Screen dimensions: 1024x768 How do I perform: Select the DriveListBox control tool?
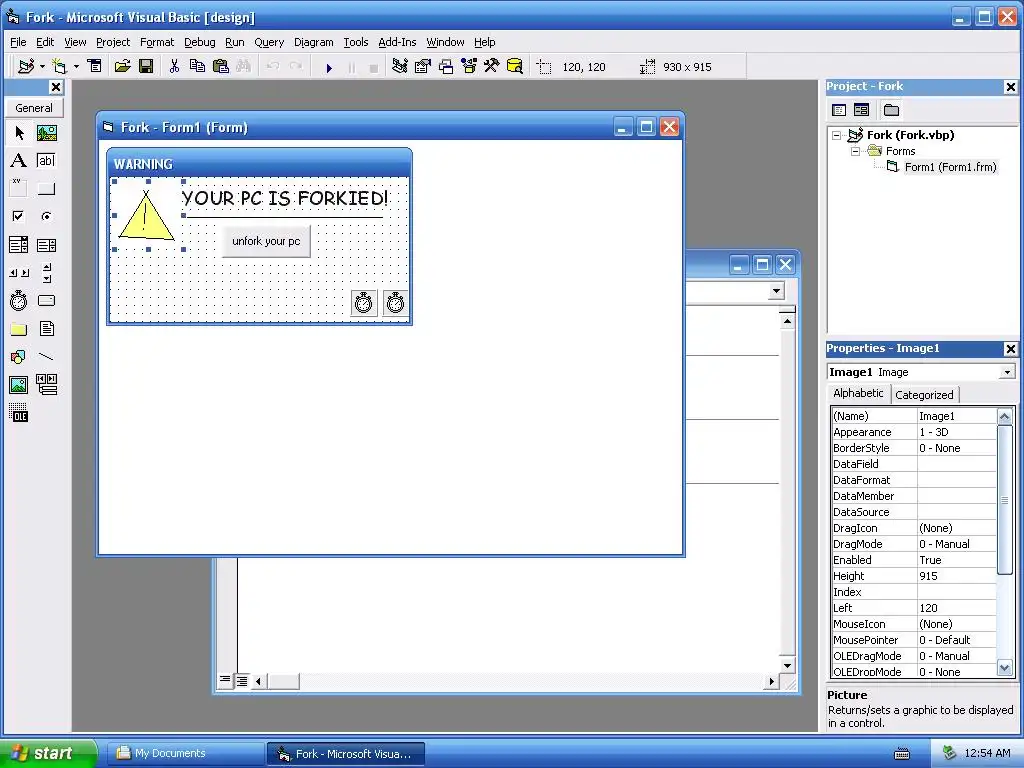pyautogui.click(x=46, y=300)
